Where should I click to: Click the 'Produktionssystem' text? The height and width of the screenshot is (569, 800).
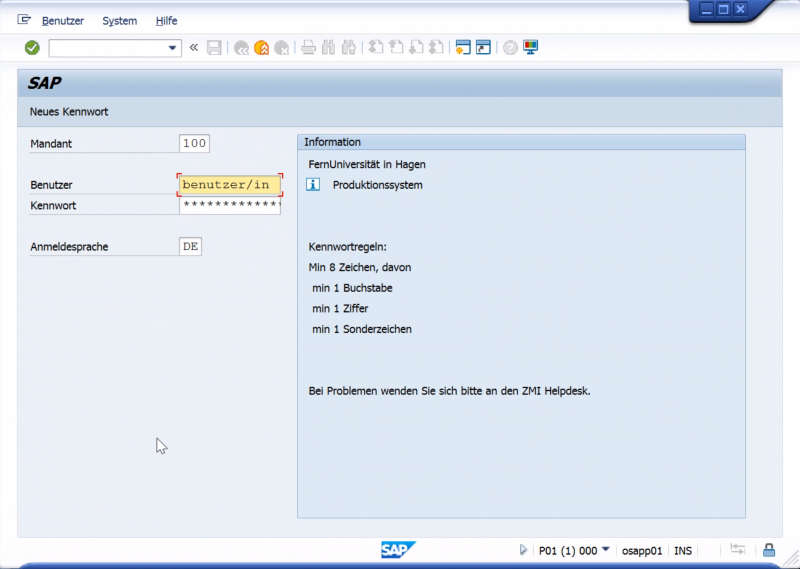378,185
